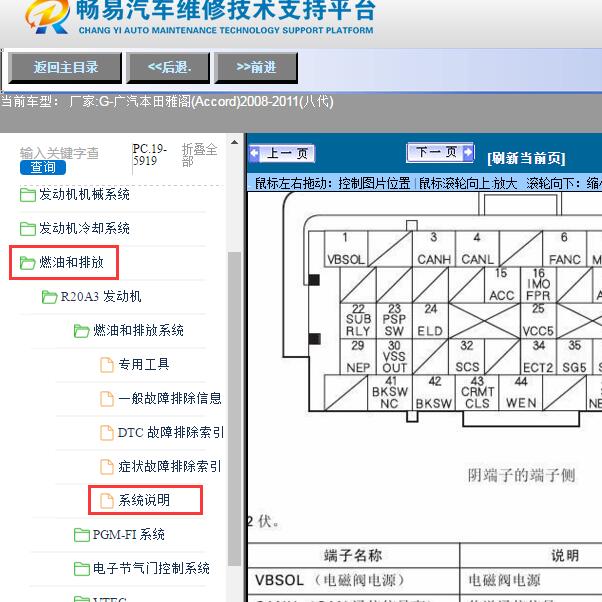Click FANC terminal 6 in diagram
The height and width of the screenshot is (602, 602).
coord(564,249)
